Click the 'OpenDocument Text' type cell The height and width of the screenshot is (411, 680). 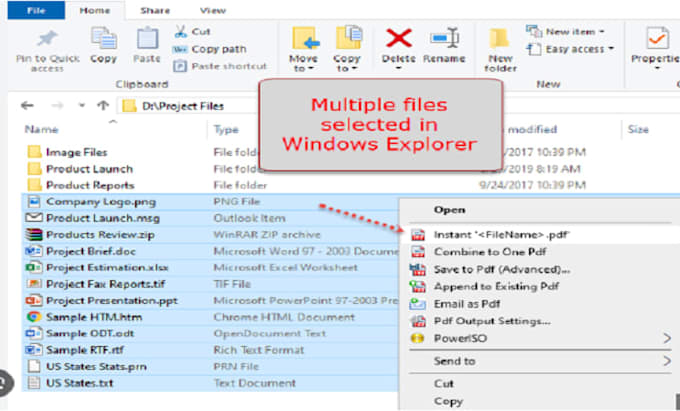click(269, 333)
